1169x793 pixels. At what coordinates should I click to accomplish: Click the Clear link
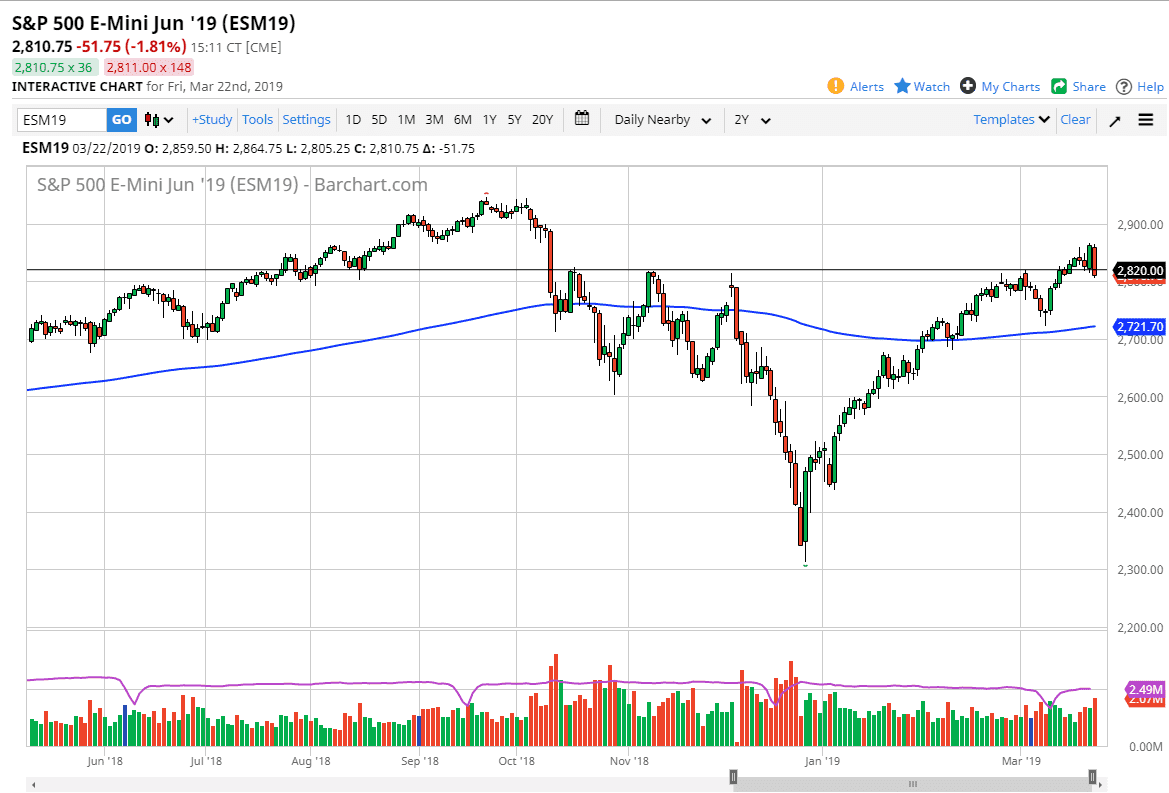[x=1075, y=119]
